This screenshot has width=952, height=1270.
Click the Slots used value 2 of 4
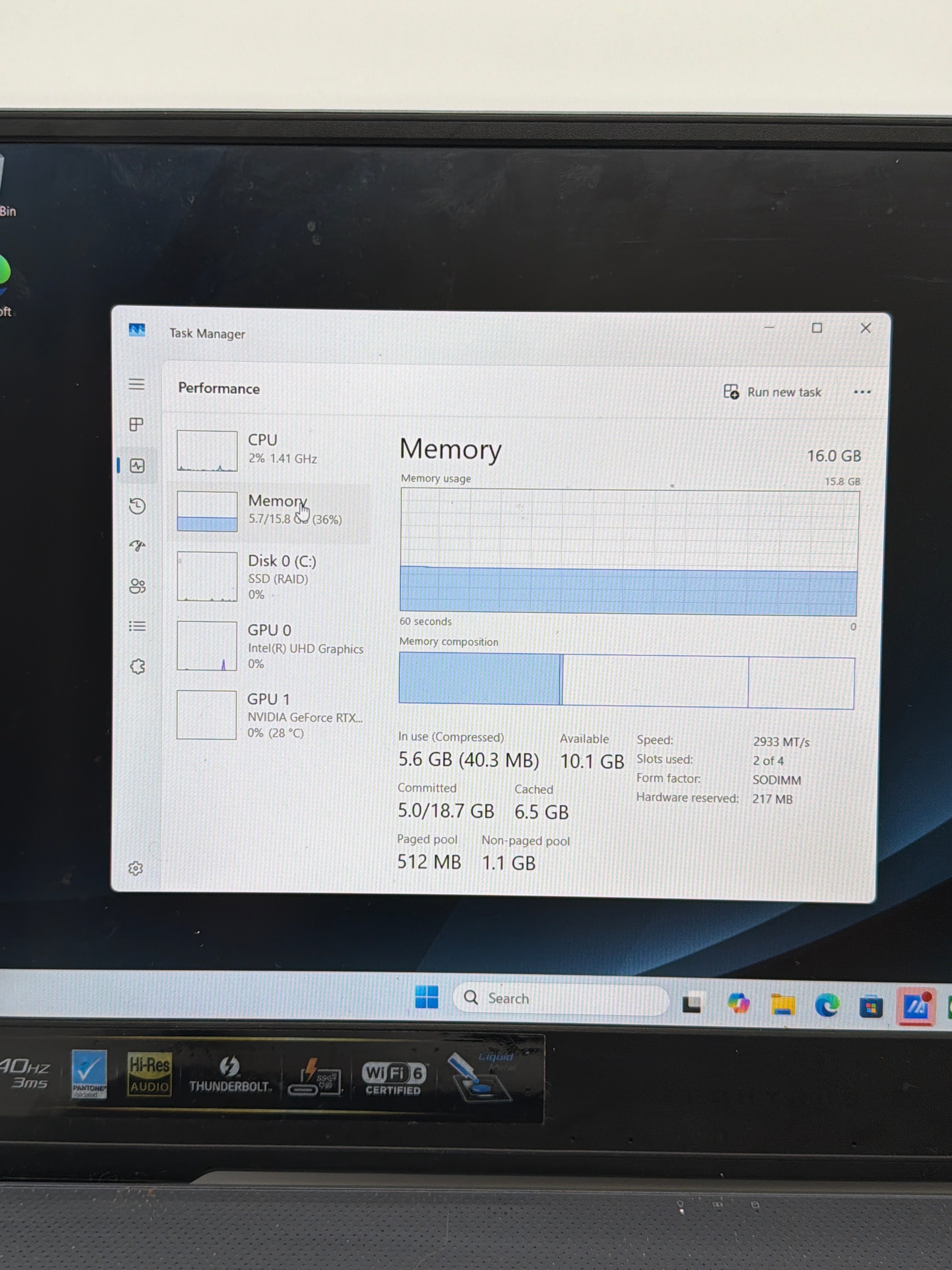pos(768,761)
